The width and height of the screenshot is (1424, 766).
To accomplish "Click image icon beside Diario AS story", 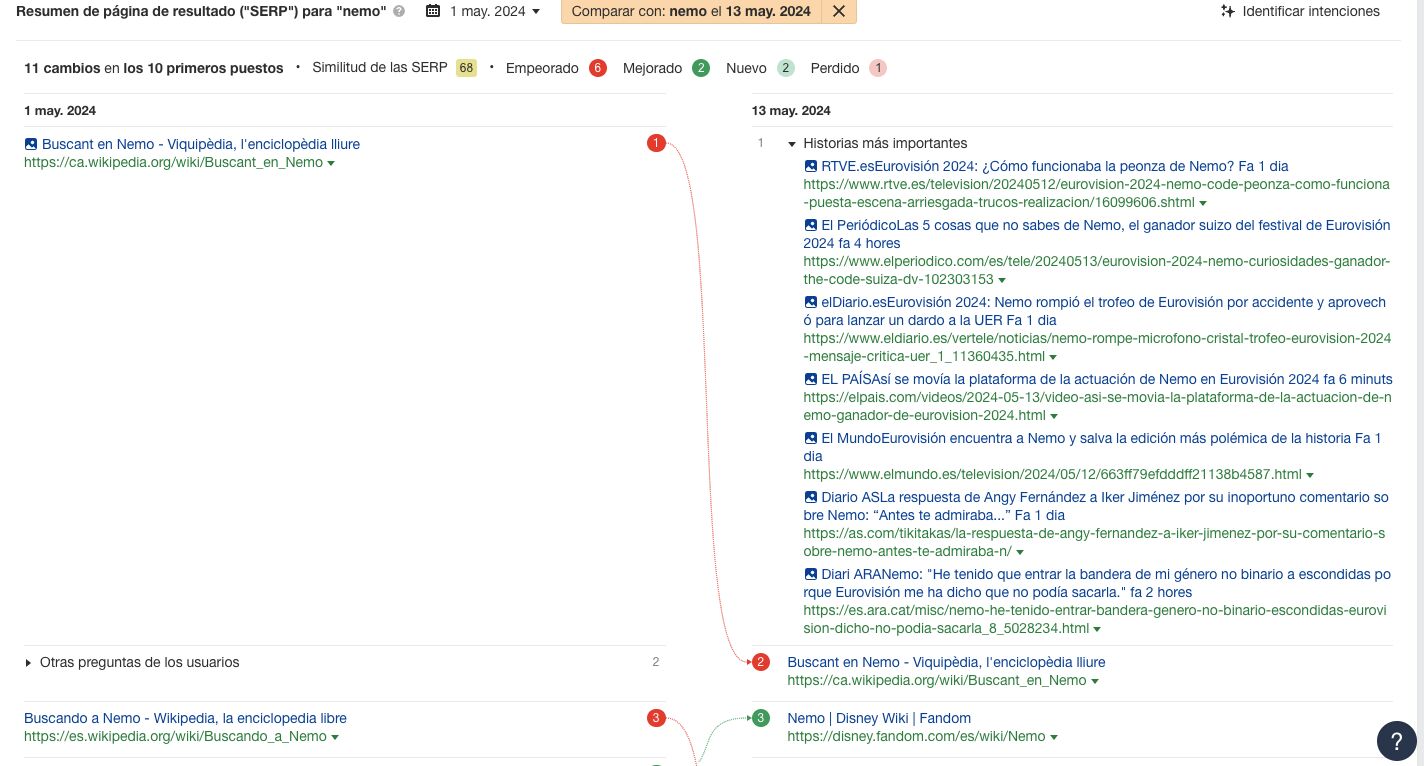I will pyautogui.click(x=811, y=497).
